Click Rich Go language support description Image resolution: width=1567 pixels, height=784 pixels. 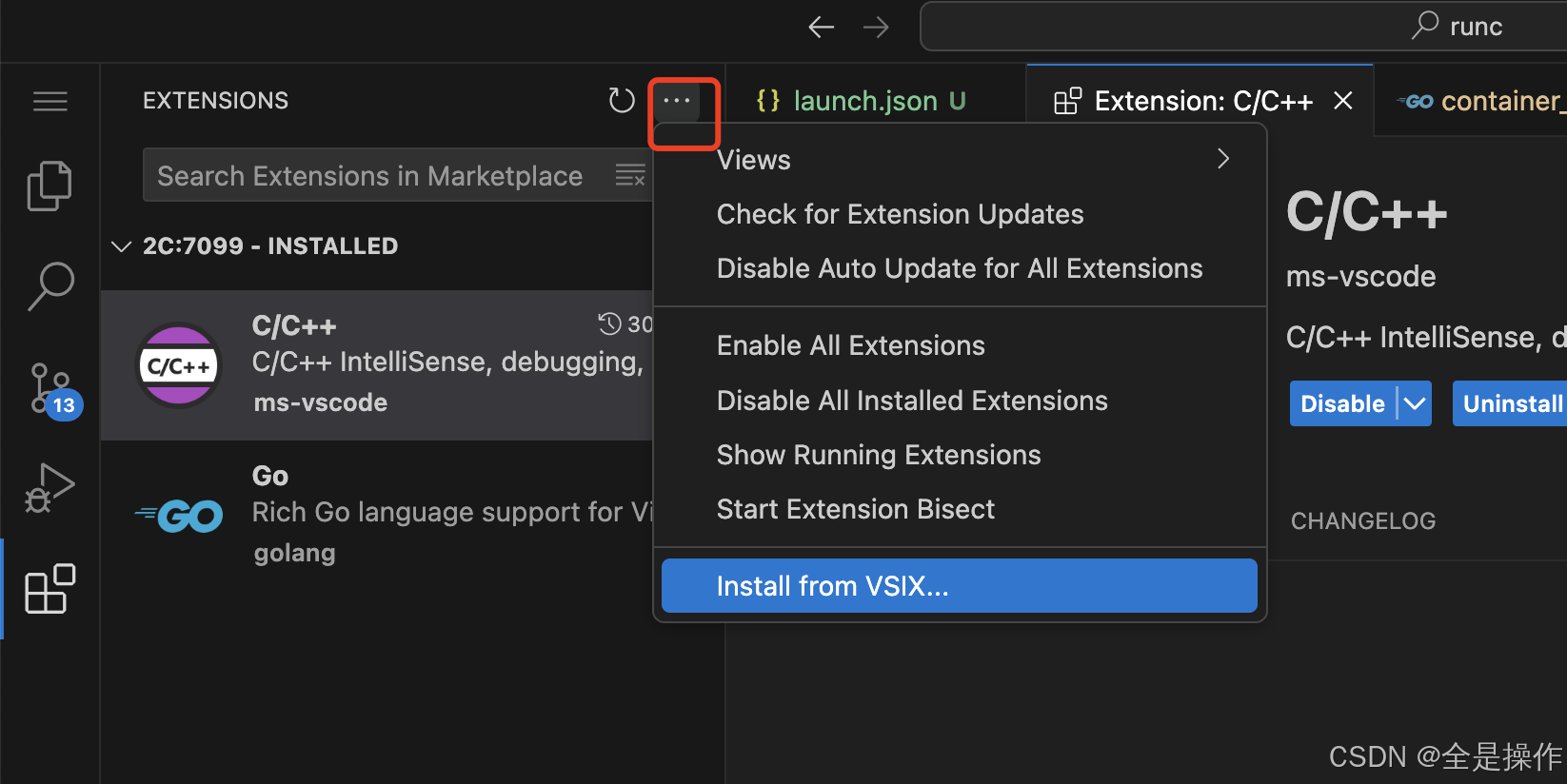click(x=452, y=512)
